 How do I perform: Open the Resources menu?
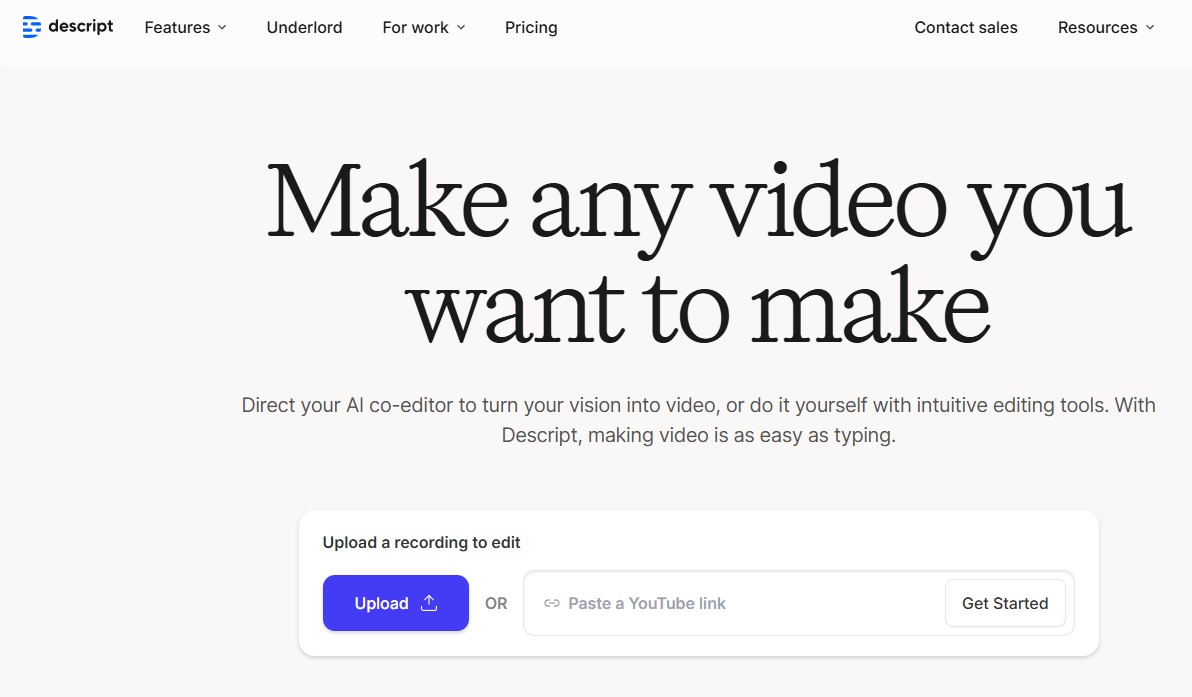click(1106, 27)
